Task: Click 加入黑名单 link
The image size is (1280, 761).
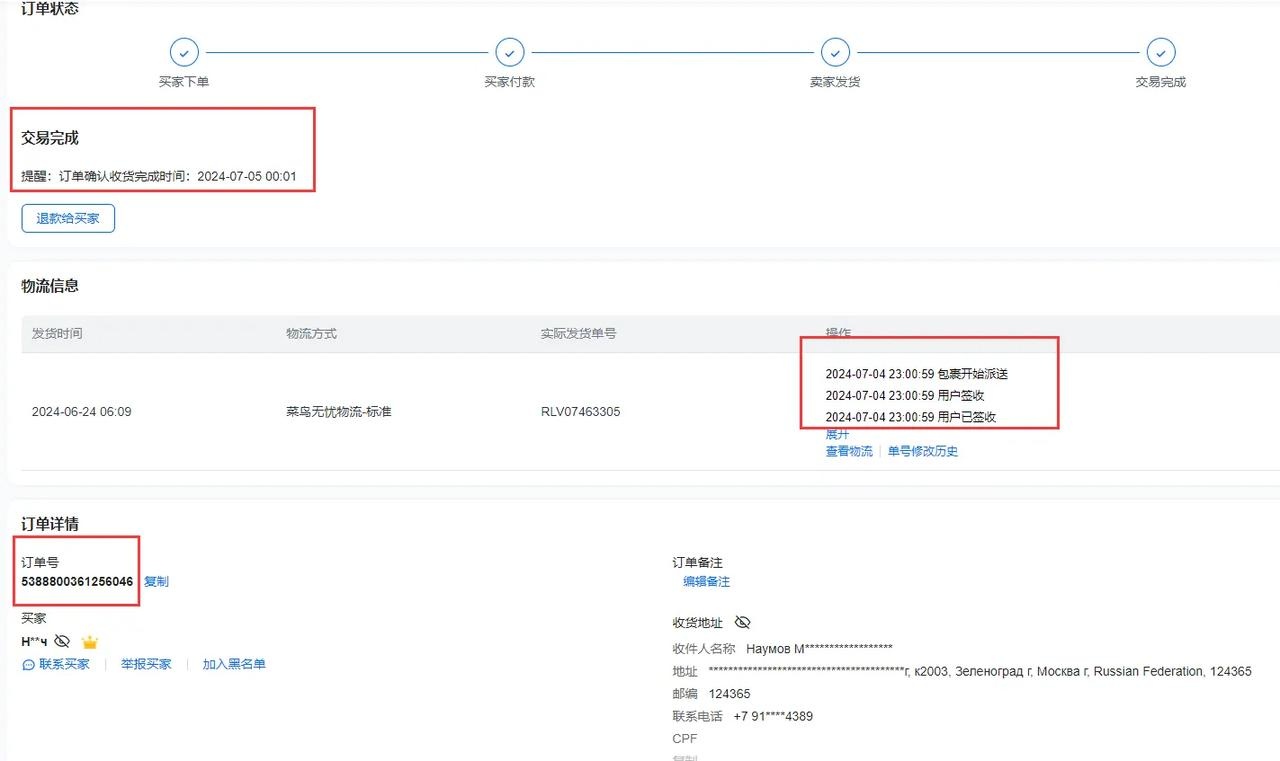Action: pos(234,664)
